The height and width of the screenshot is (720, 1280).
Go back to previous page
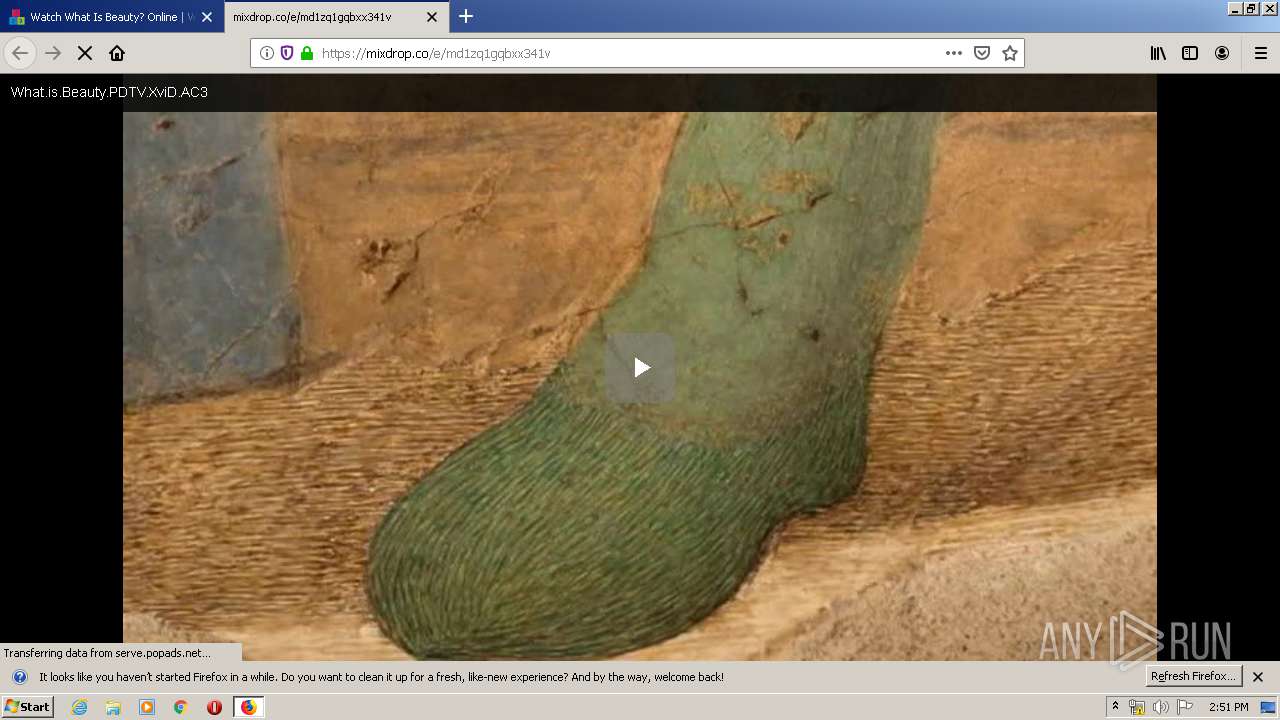click(20, 53)
